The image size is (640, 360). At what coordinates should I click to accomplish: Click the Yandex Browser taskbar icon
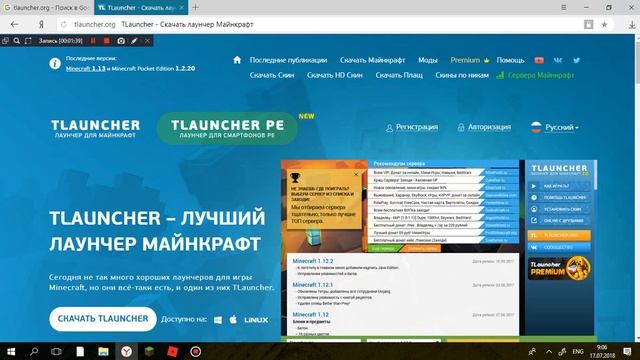[126, 351]
